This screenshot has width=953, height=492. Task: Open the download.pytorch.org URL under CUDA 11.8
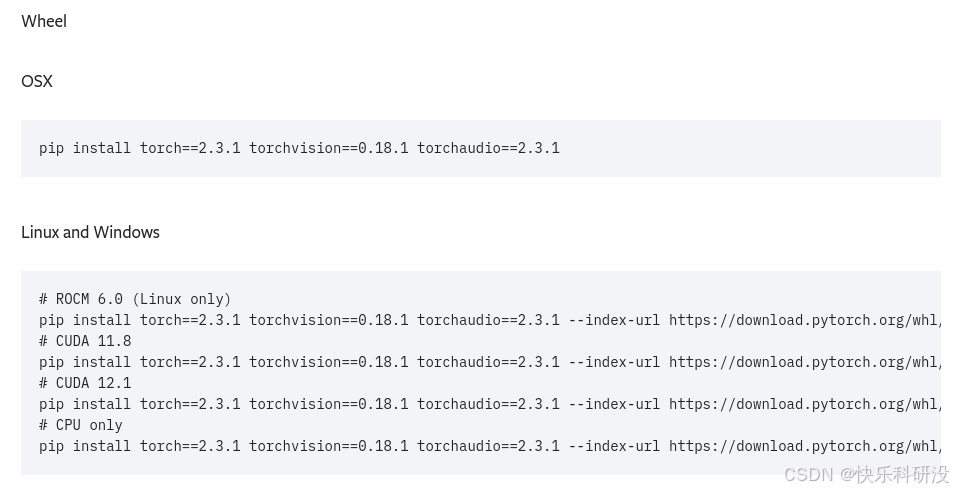(805, 362)
